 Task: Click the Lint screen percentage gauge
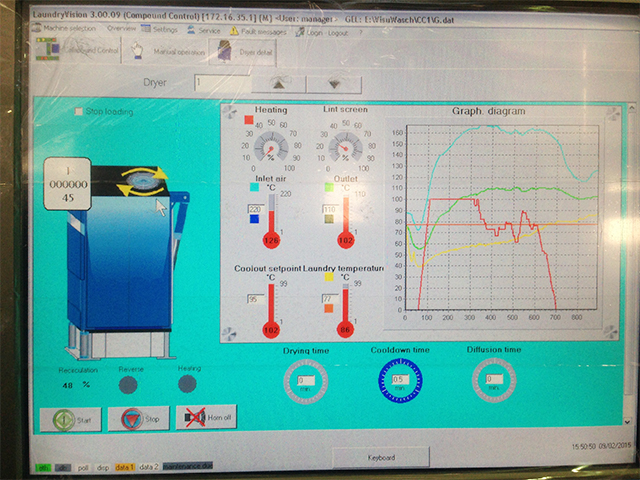pyautogui.click(x=345, y=147)
